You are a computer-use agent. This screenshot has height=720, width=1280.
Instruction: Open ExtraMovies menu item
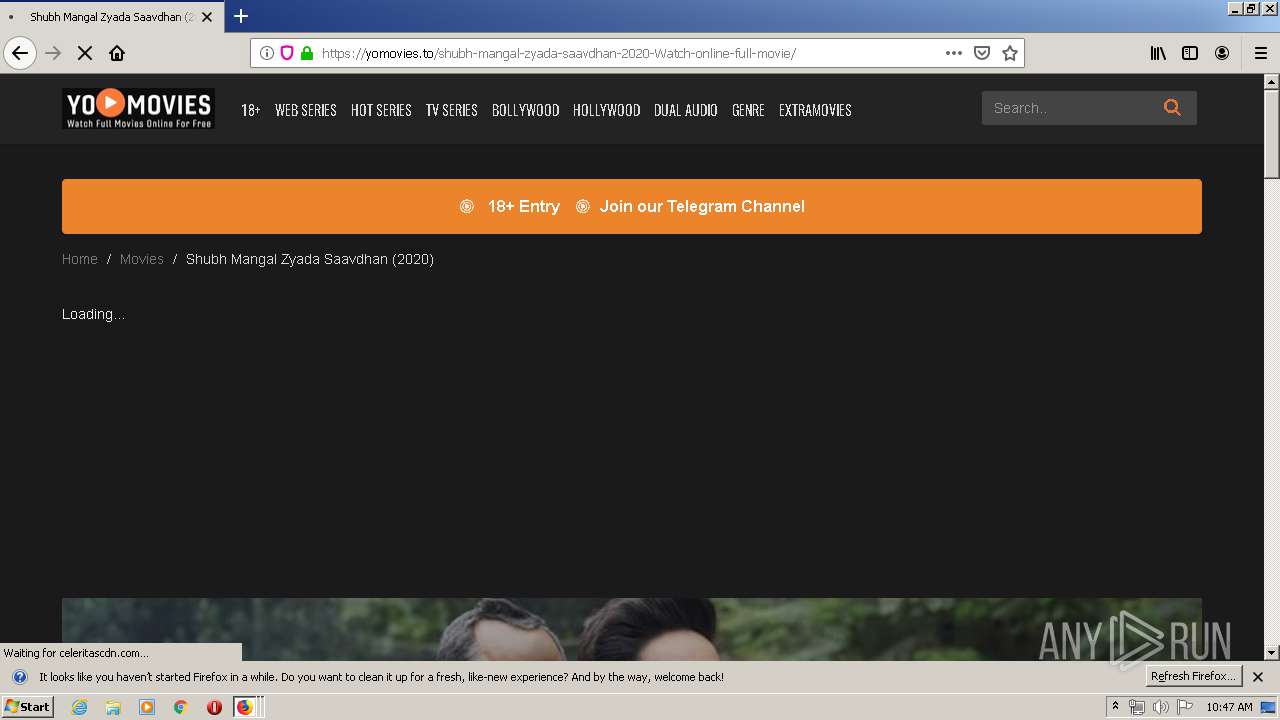[815, 110]
